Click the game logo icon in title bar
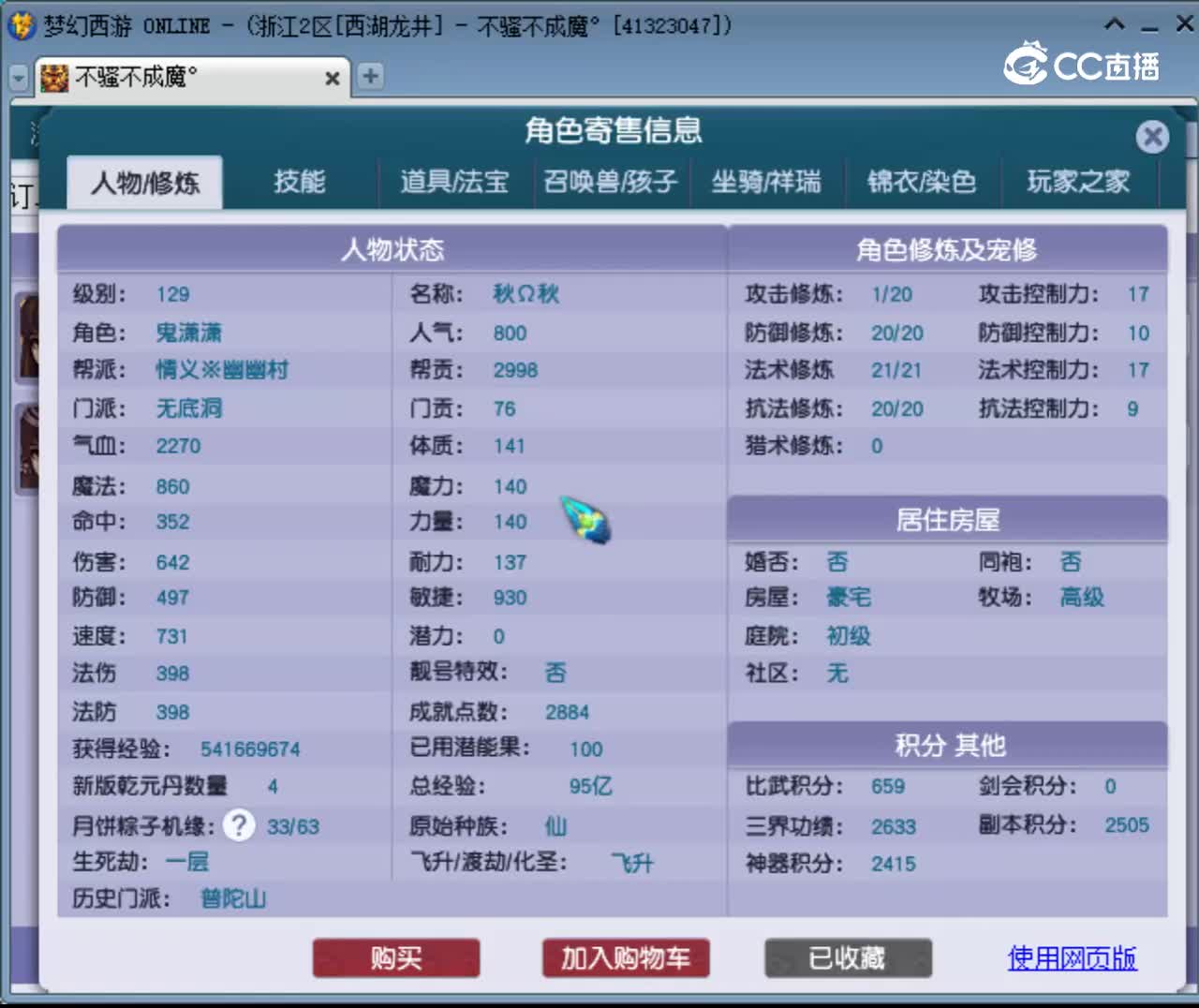1199x1008 pixels. 20,25
